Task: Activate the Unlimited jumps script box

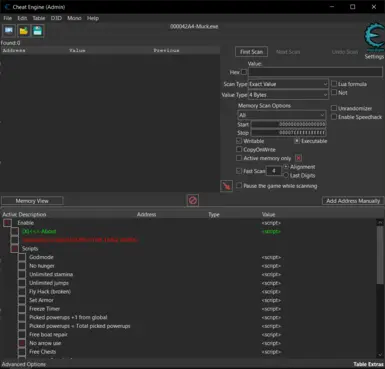Action: (22, 283)
